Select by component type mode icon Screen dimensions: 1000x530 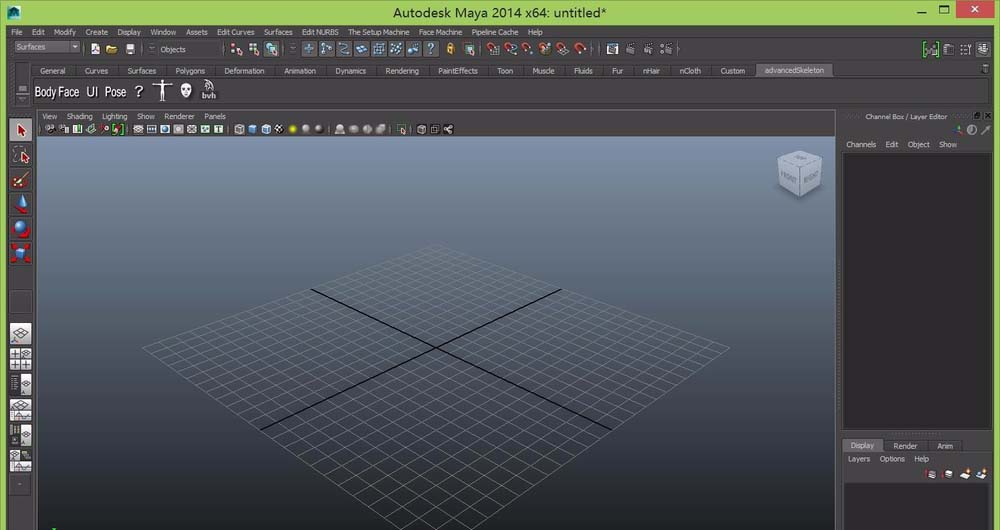[272, 48]
